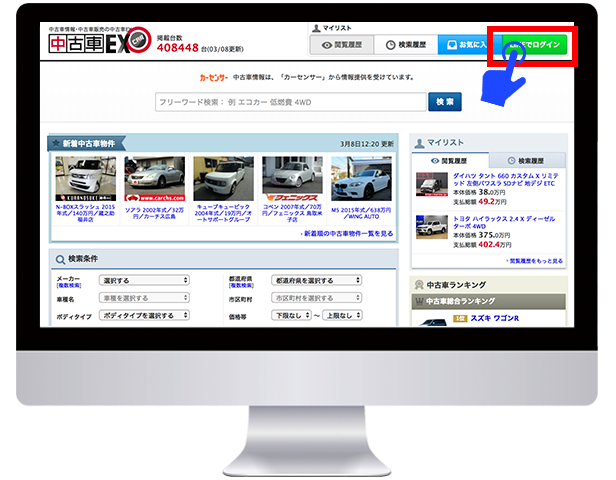Screen dimensions: 616x480
Task: Open 検索履歴 in the top header
Action: 404,46
